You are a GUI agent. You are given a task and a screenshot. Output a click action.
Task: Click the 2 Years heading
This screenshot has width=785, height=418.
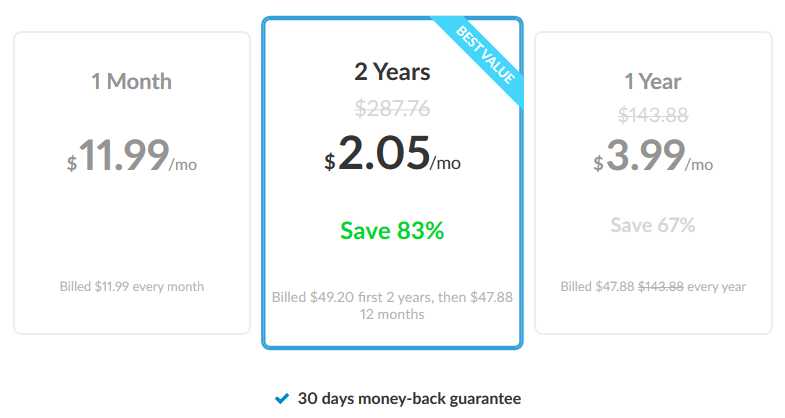[392, 72]
